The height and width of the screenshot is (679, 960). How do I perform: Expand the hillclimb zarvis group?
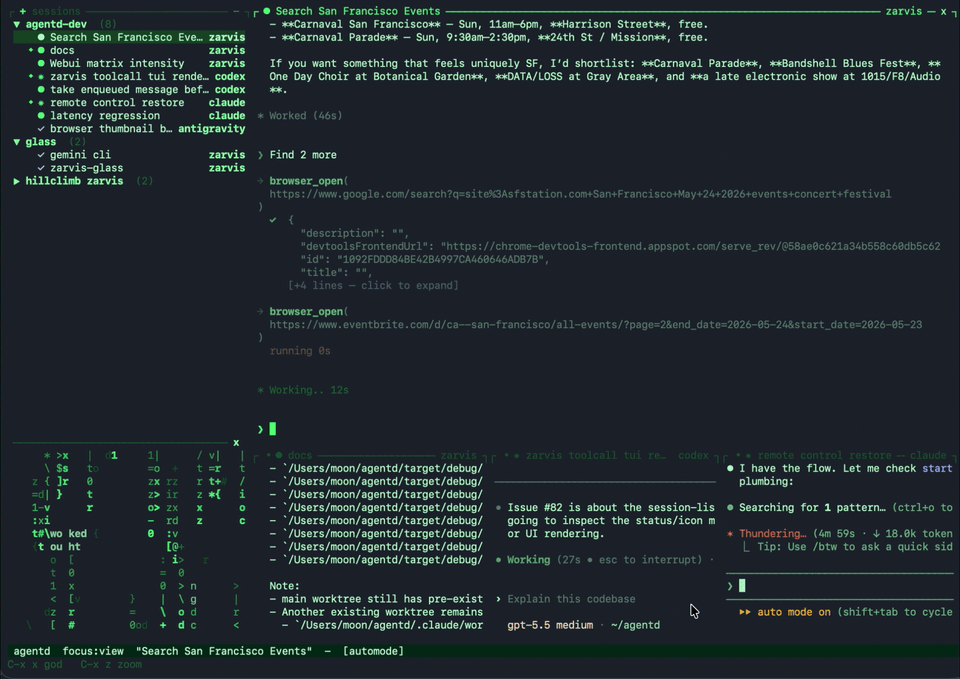17,181
